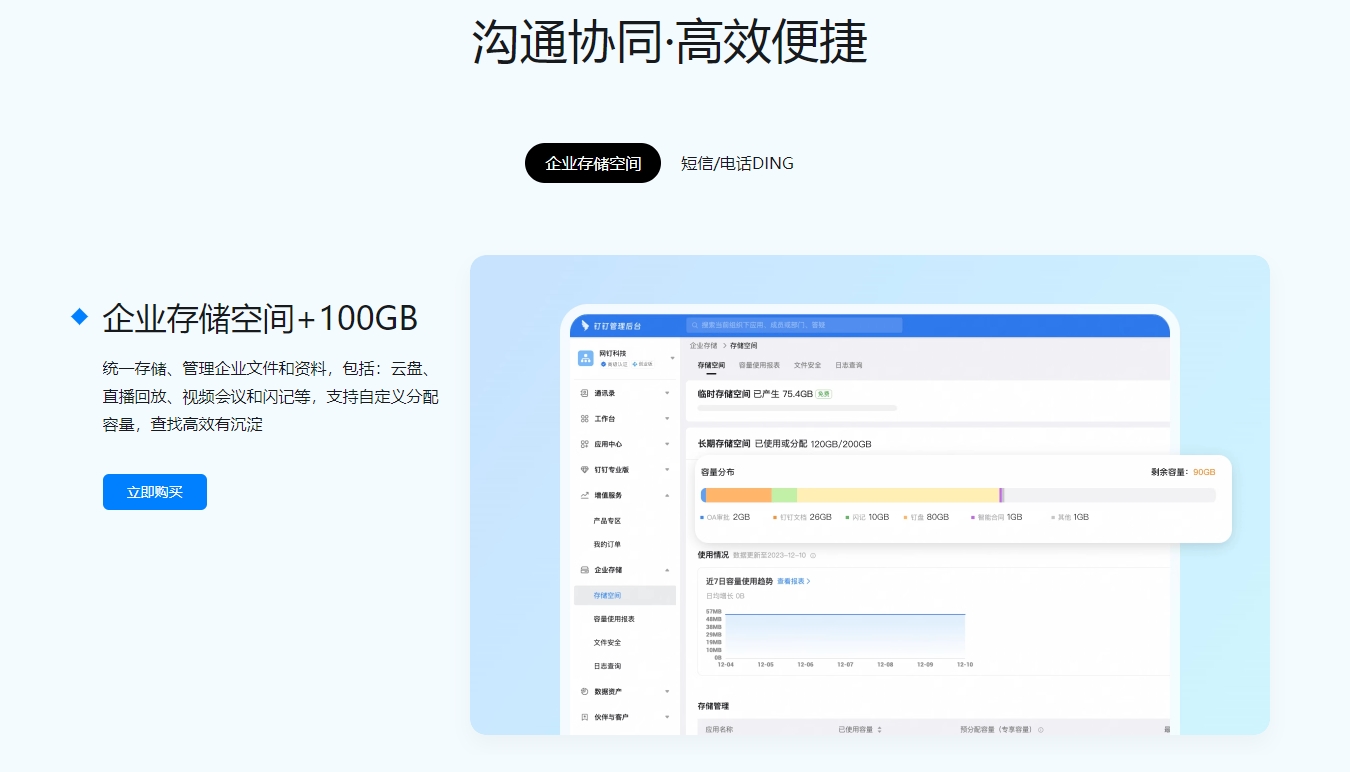
Task: Switch to the 短信/电话DING tab
Action: [x=737, y=163]
